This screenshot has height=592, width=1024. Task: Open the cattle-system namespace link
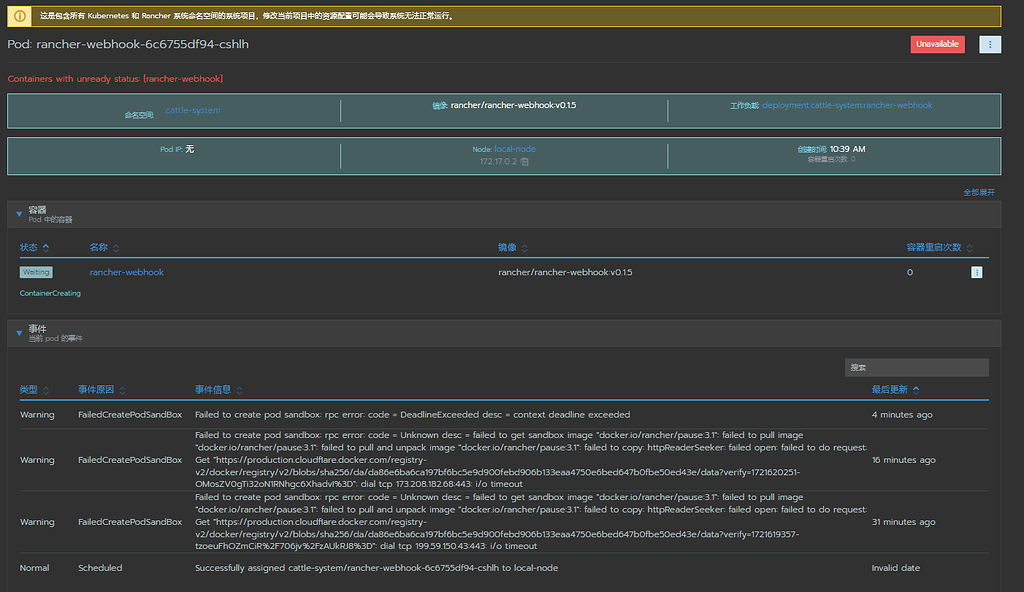[192, 110]
